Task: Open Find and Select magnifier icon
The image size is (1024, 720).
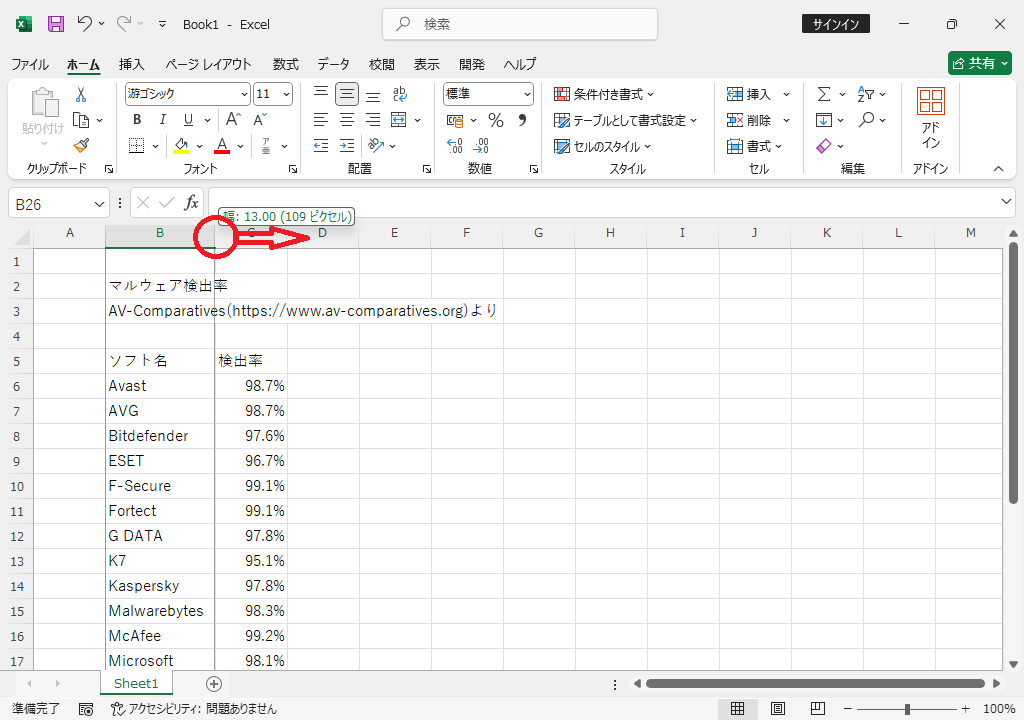Action: (867, 120)
